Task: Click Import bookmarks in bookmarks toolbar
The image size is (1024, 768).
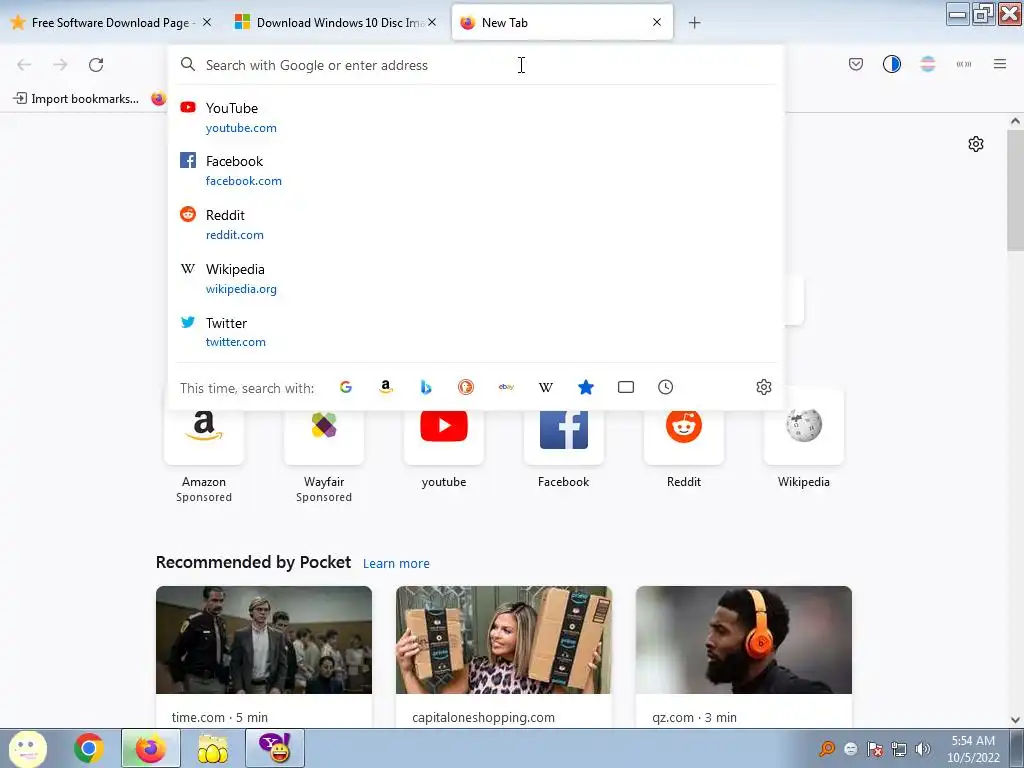Action: (x=76, y=99)
